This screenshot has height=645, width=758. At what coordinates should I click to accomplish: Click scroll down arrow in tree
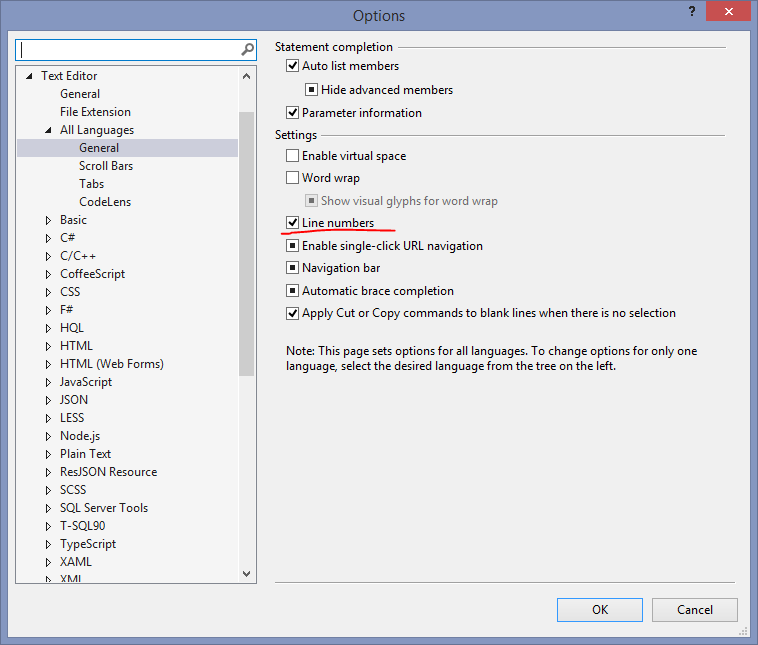point(247,574)
